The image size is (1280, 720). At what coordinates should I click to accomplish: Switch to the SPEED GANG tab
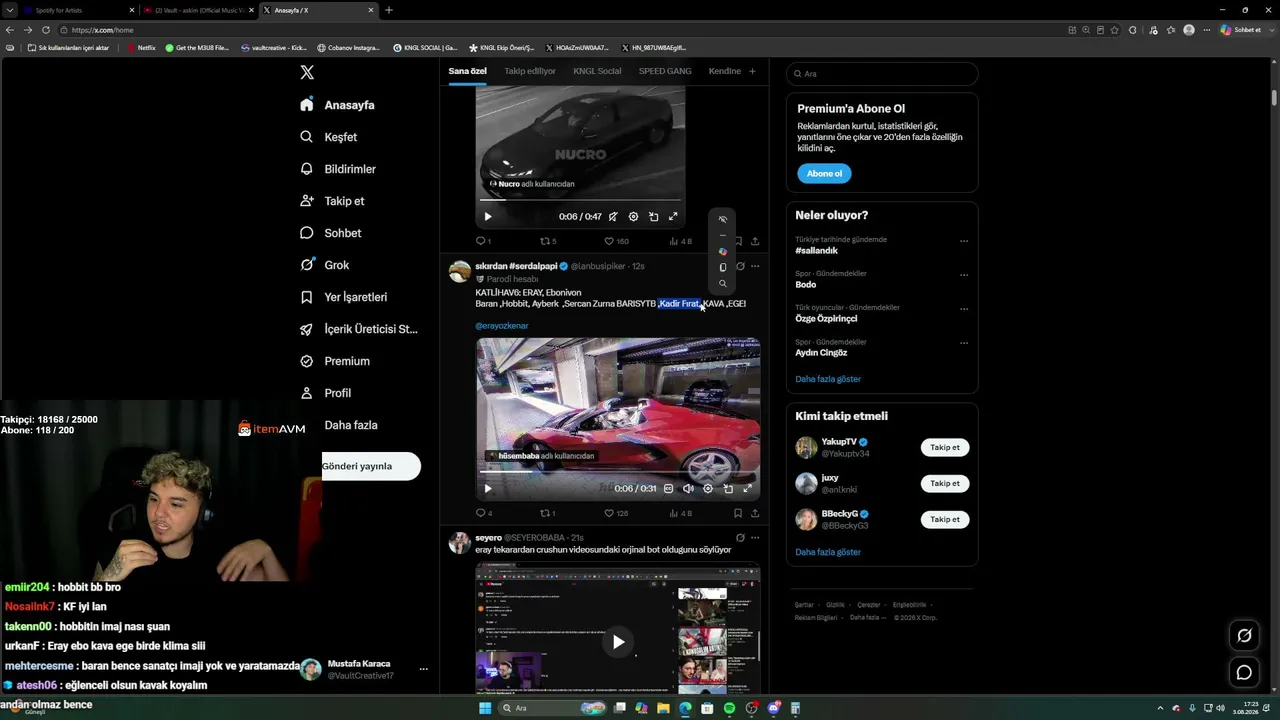pyautogui.click(x=665, y=71)
